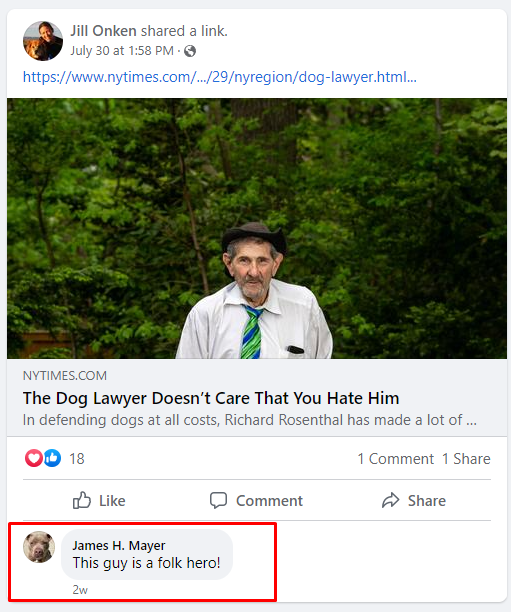Click the heart reaction icon
The width and height of the screenshot is (511, 612).
(x=34, y=458)
